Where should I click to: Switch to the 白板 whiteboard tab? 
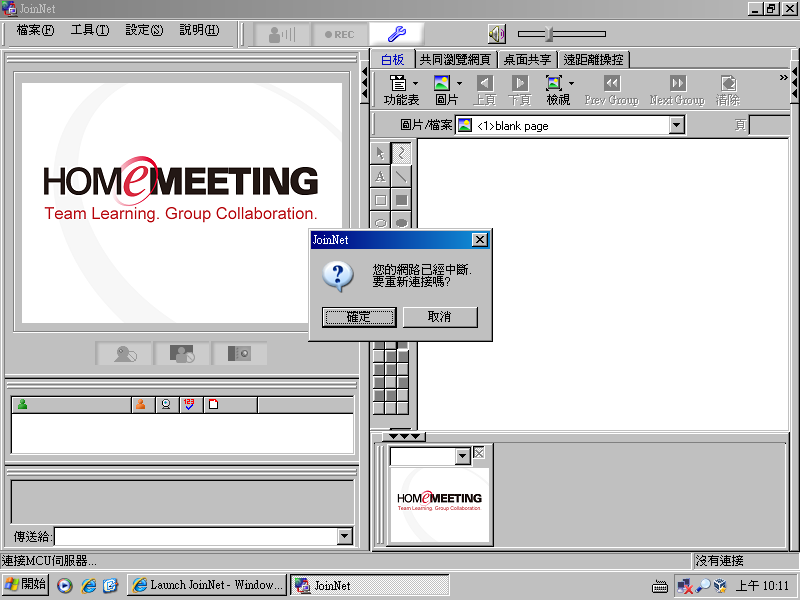pyautogui.click(x=393, y=60)
